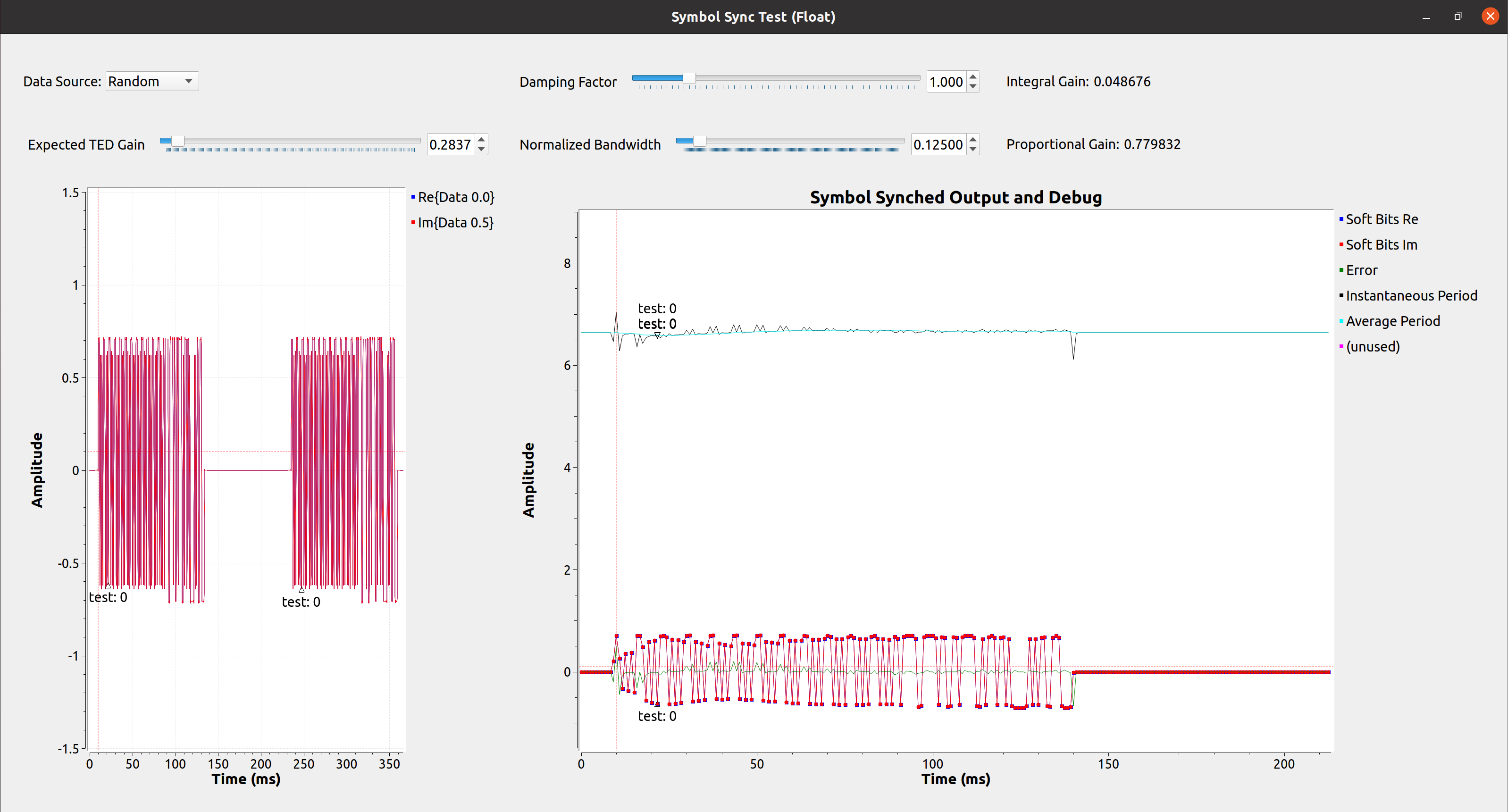Click the Expected TED Gain slider handle
Screen dimensions: 1508x812
tap(177, 141)
